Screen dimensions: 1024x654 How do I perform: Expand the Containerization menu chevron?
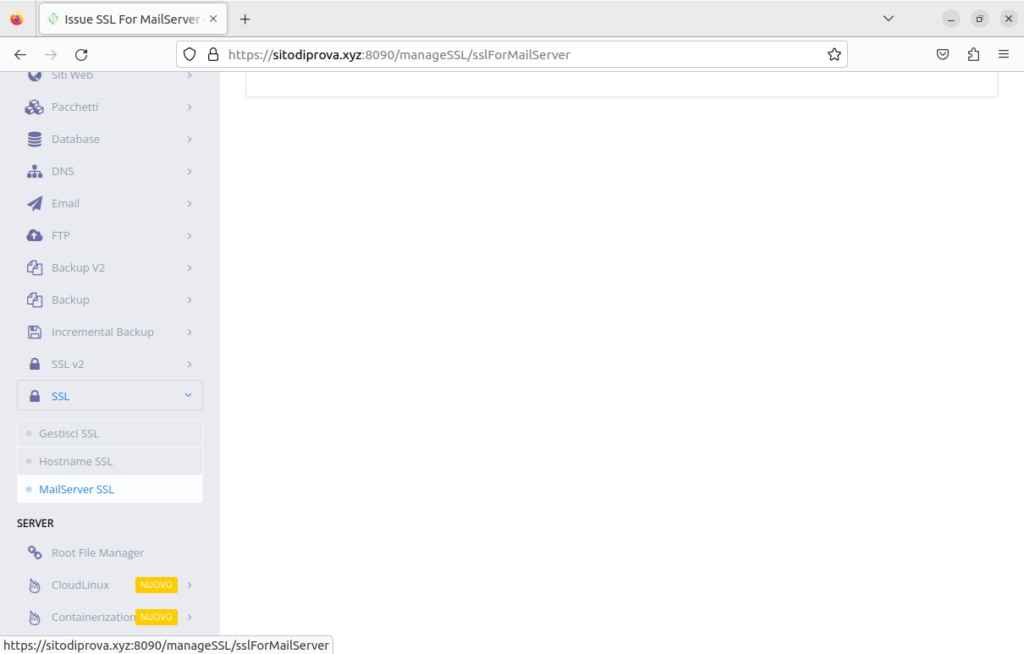(189, 617)
